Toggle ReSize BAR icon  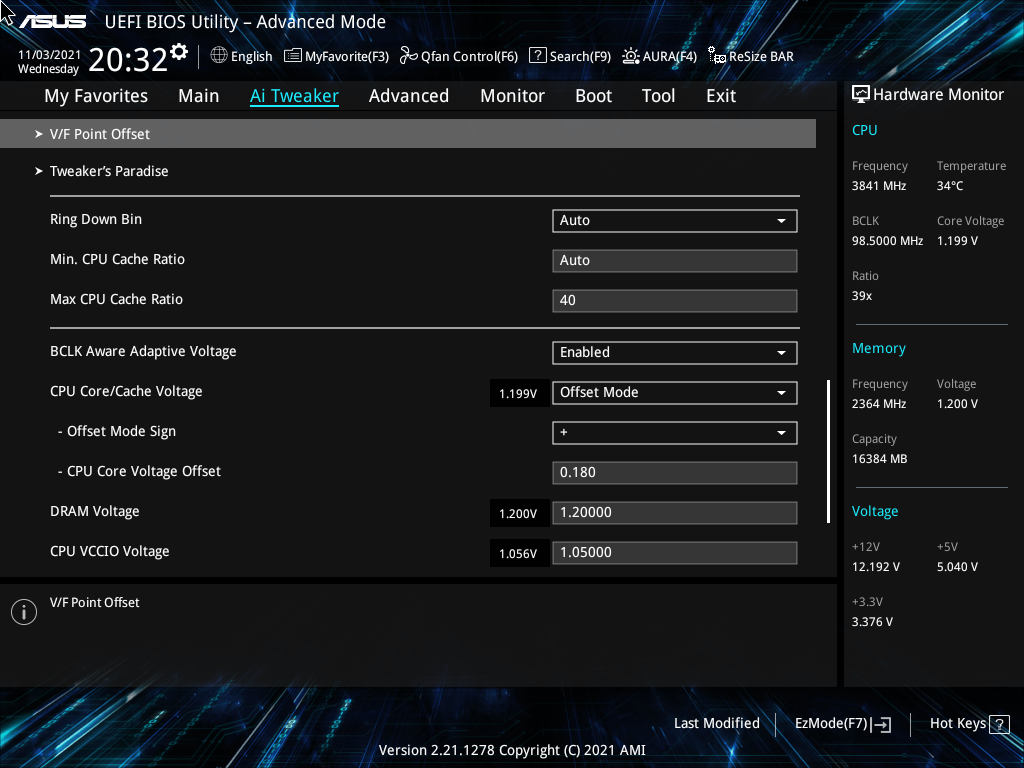pyautogui.click(x=716, y=56)
